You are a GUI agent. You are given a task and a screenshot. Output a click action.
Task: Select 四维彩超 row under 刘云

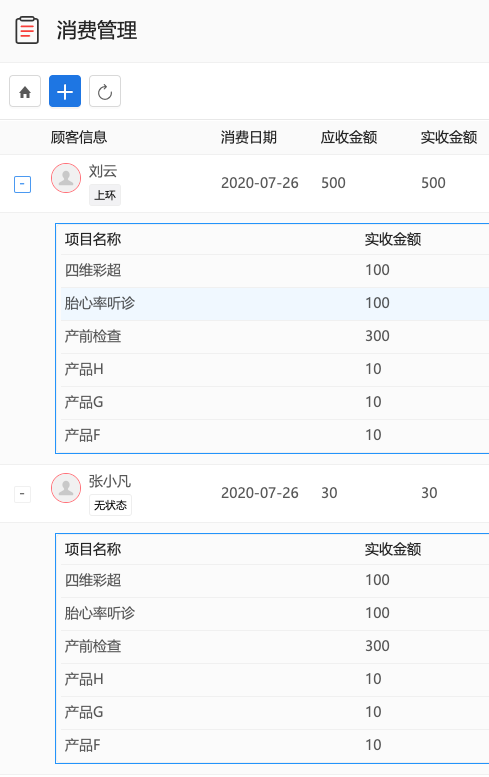pos(275,271)
